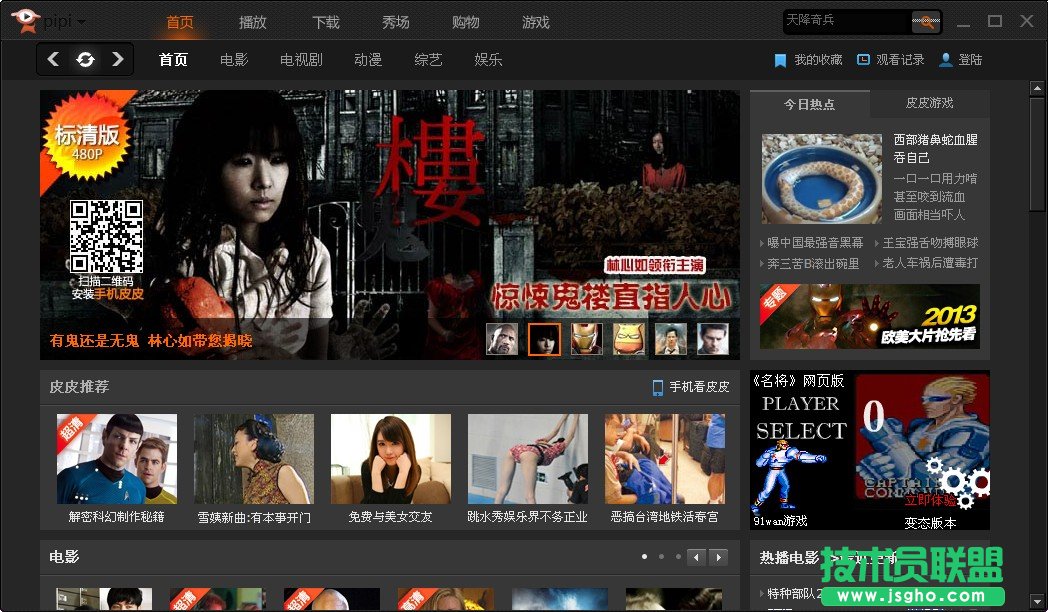Select the top 首页 tab
The height and width of the screenshot is (612, 1048).
point(180,22)
